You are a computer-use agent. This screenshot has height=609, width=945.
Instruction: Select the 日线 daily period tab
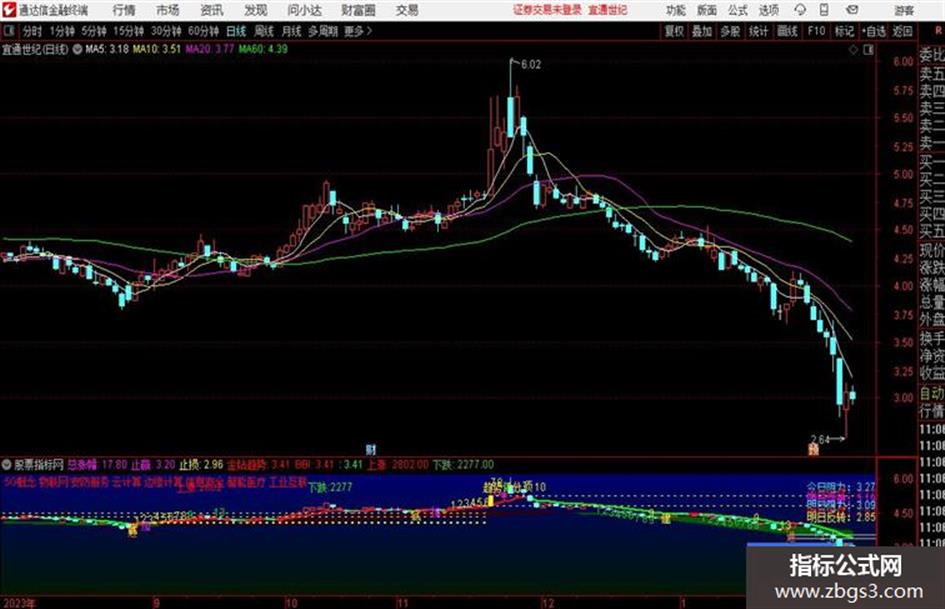236,31
